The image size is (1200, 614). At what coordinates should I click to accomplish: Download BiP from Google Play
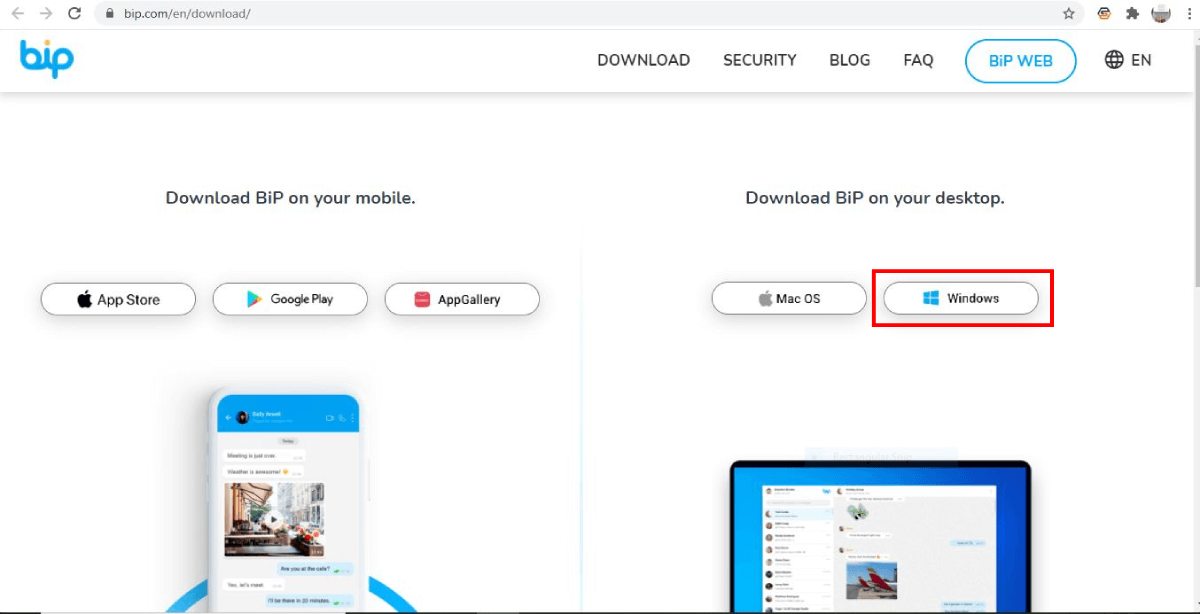point(290,299)
